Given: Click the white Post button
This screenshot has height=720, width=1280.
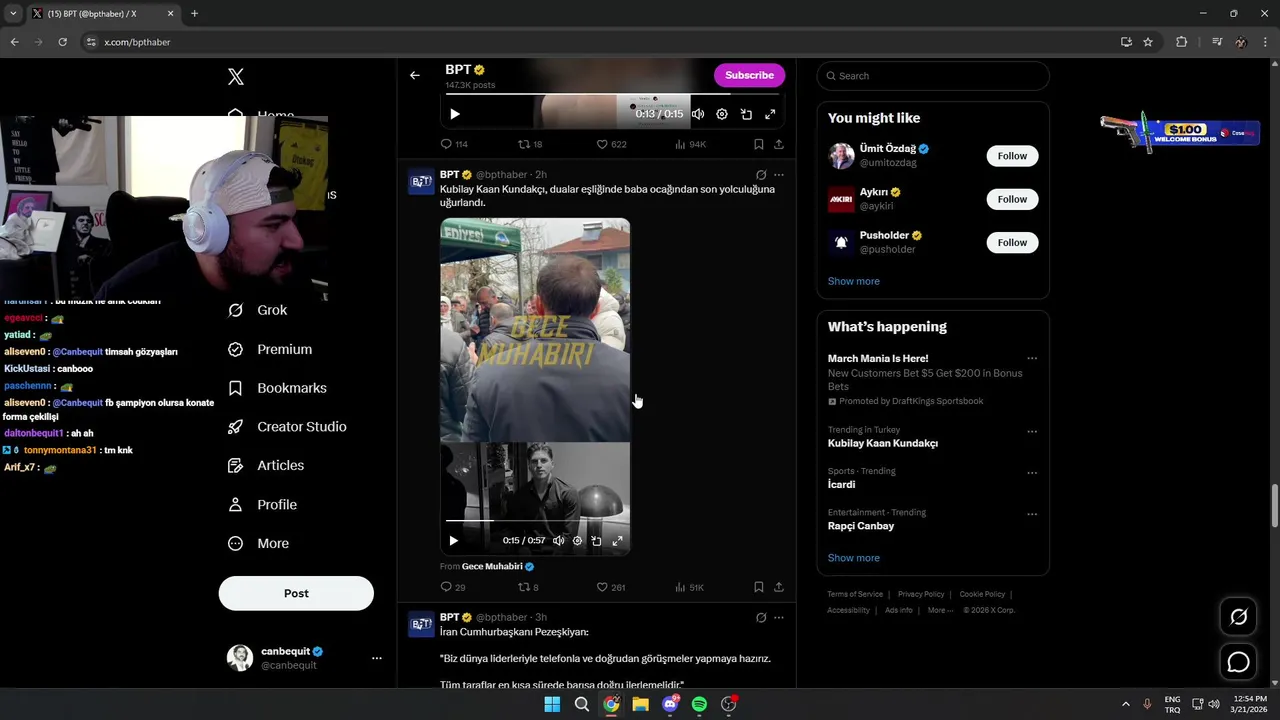Looking at the screenshot, I should coord(296,593).
